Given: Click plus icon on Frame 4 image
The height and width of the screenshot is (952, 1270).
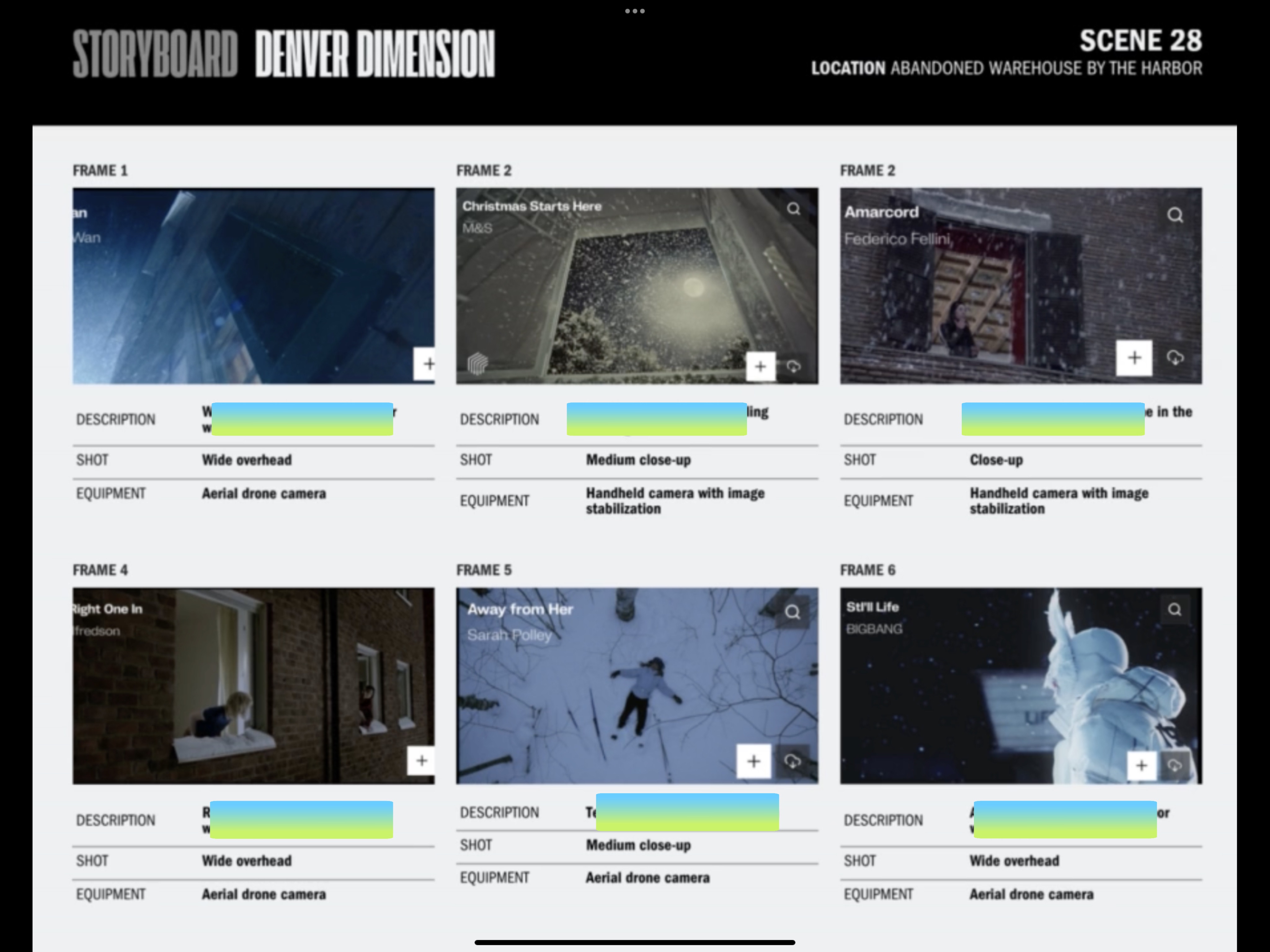Looking at the screenshot, I should 421,761.
